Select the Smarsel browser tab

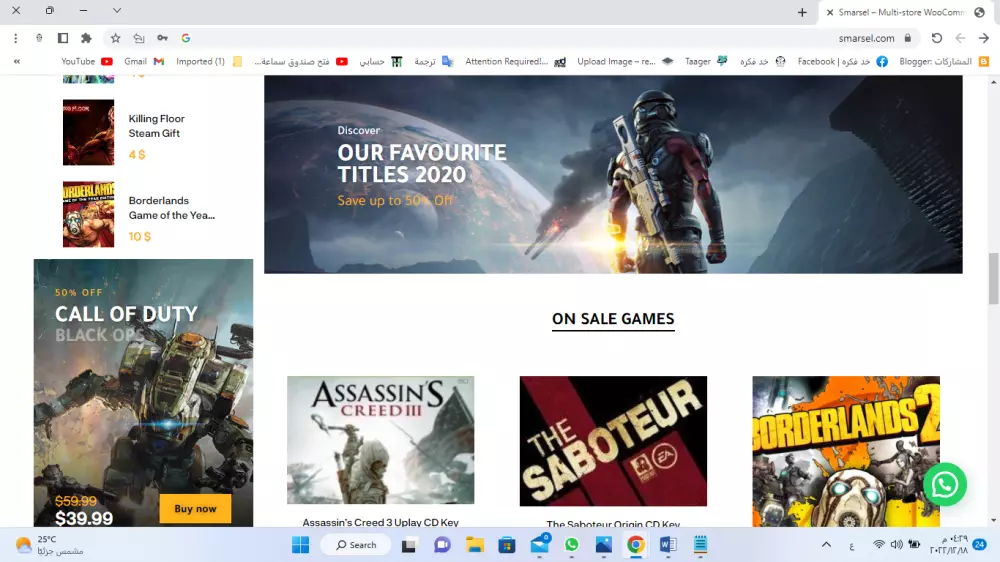(x=904, y=12)
